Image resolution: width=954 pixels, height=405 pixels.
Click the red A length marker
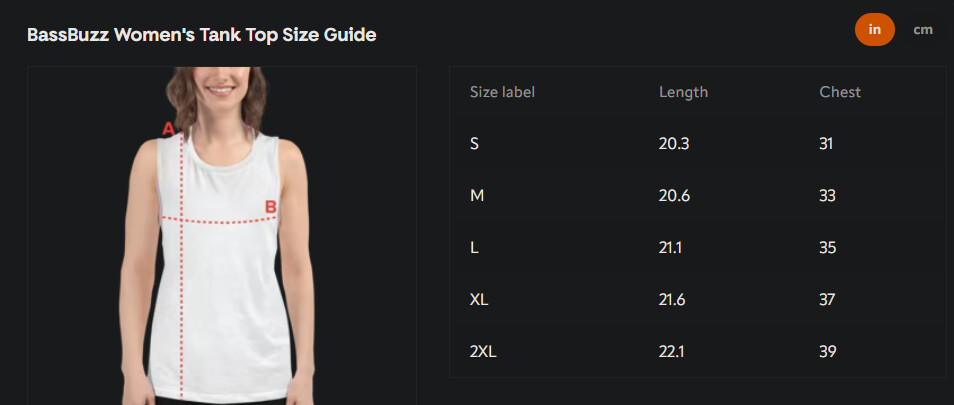point(169,129)
